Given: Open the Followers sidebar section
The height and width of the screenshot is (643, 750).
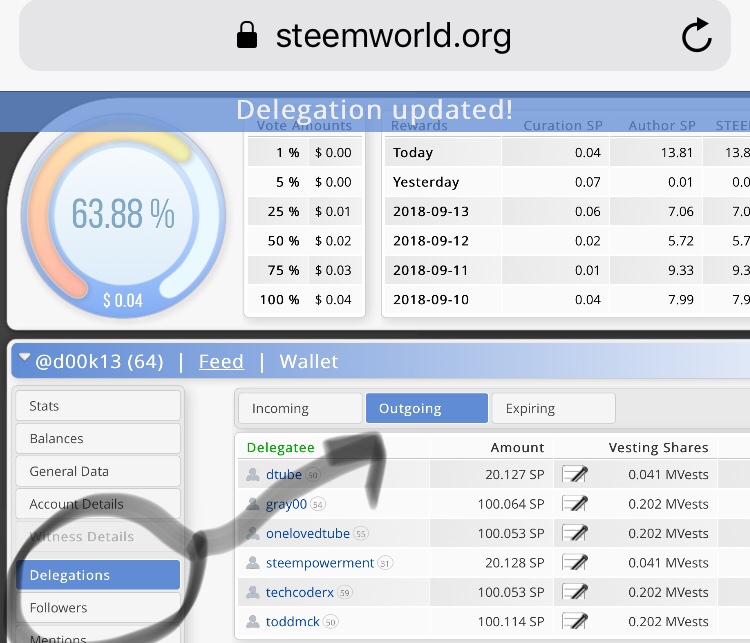Looking at the screenshot, I should pyautogui.click(x=98, y=608).
